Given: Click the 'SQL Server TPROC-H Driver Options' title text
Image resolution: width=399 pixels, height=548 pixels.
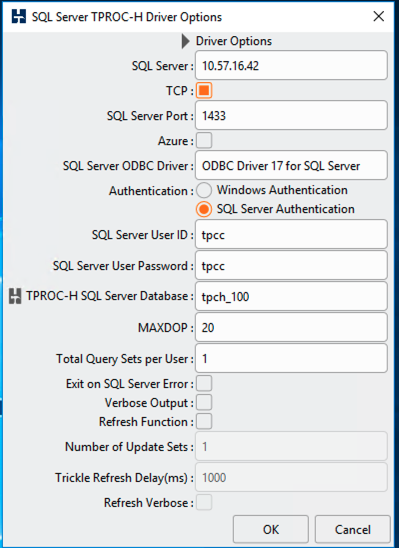Looking at the screenshot, I should (x=127, y=17).
